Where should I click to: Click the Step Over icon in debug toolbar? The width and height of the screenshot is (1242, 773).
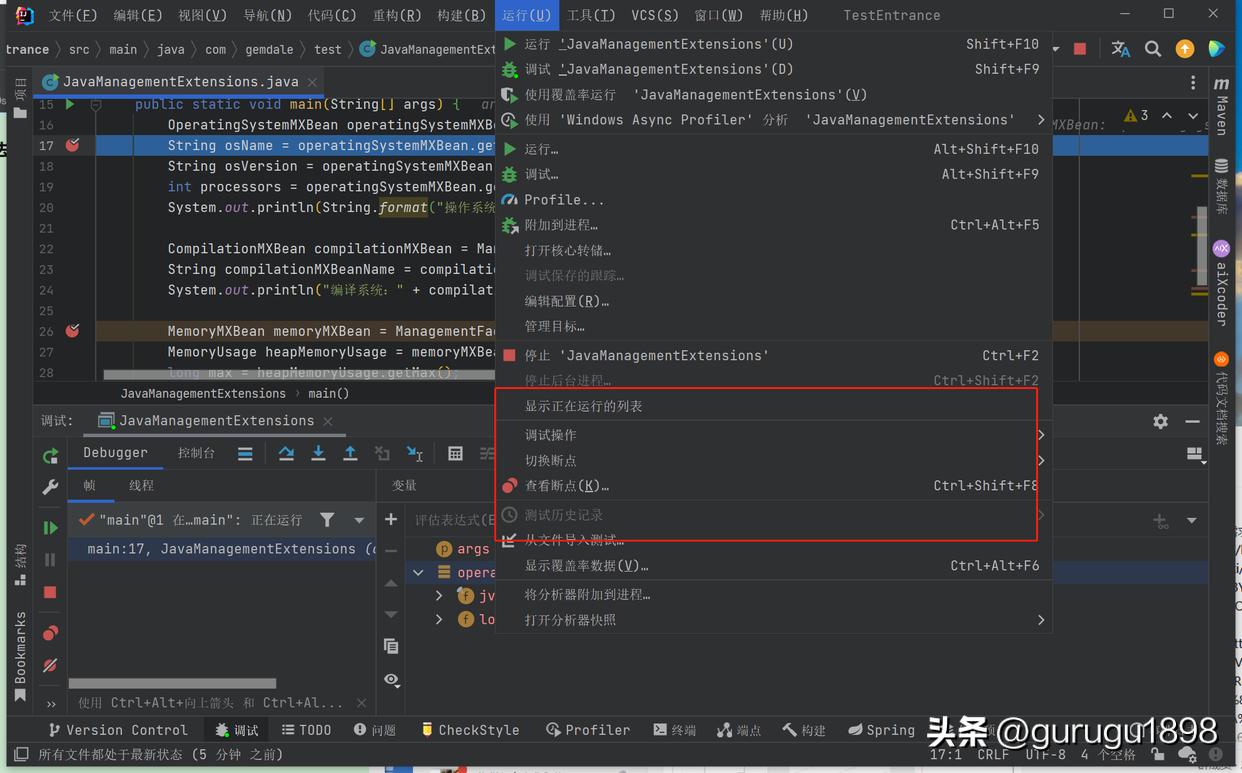286,452
